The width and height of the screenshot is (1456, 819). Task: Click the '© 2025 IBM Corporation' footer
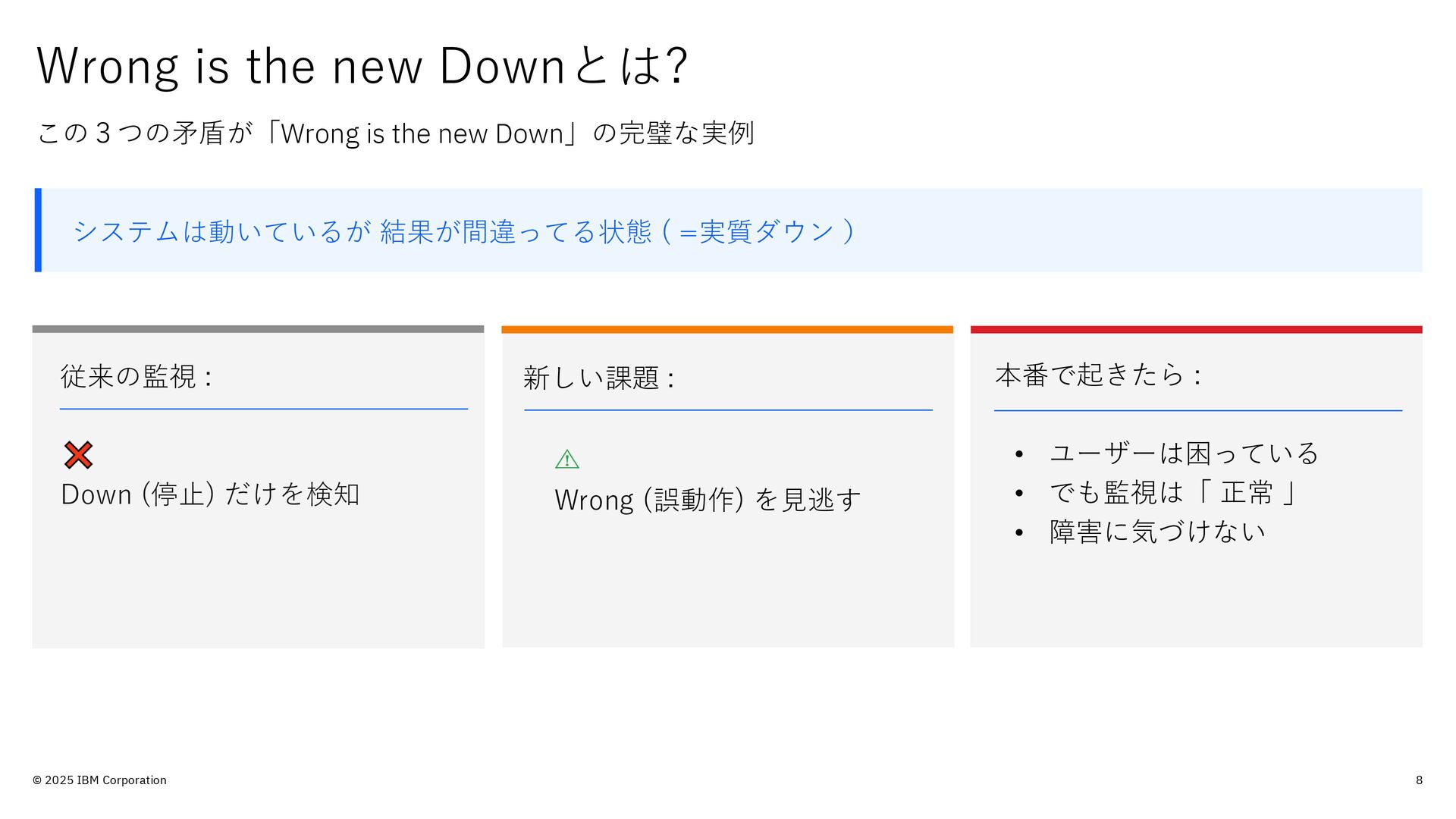click(x=99, y=780)
